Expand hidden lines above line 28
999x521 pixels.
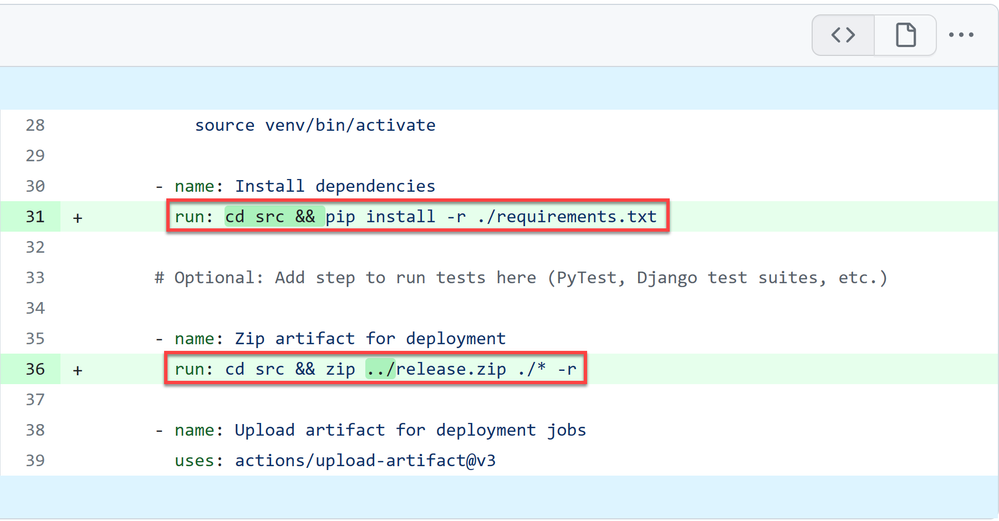pyautogui.click(x=500, y=88)
